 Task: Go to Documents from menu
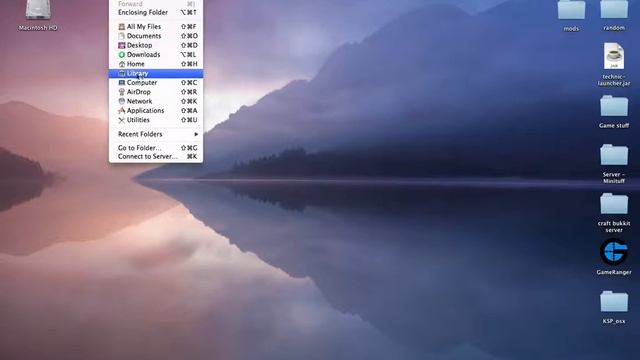[156, 36]
